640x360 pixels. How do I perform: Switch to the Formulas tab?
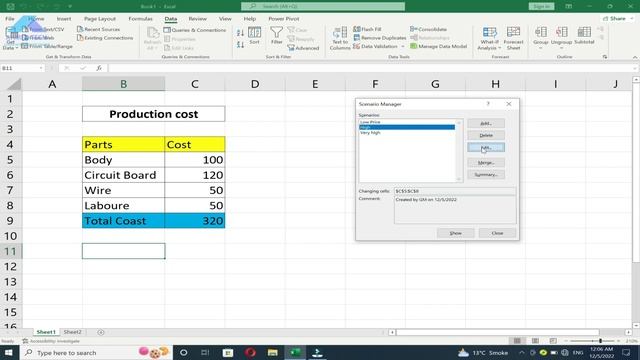(140, 19)
